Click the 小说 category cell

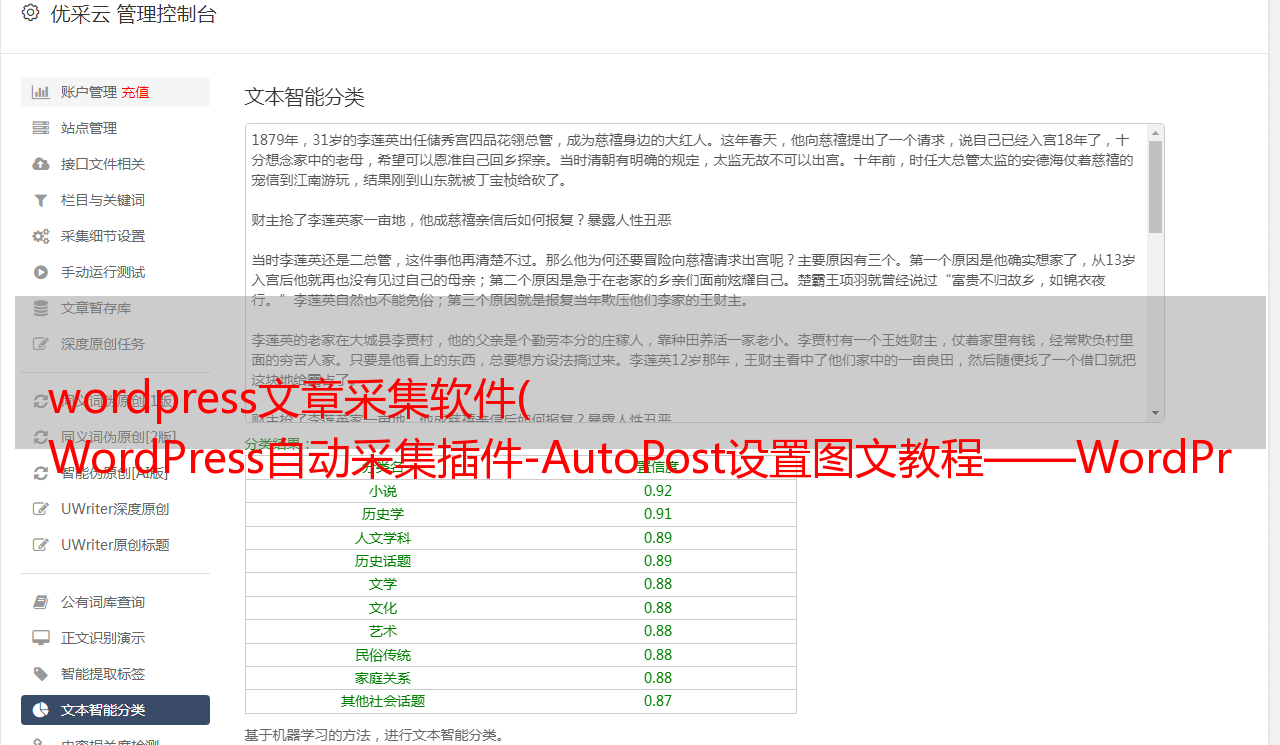383,491
